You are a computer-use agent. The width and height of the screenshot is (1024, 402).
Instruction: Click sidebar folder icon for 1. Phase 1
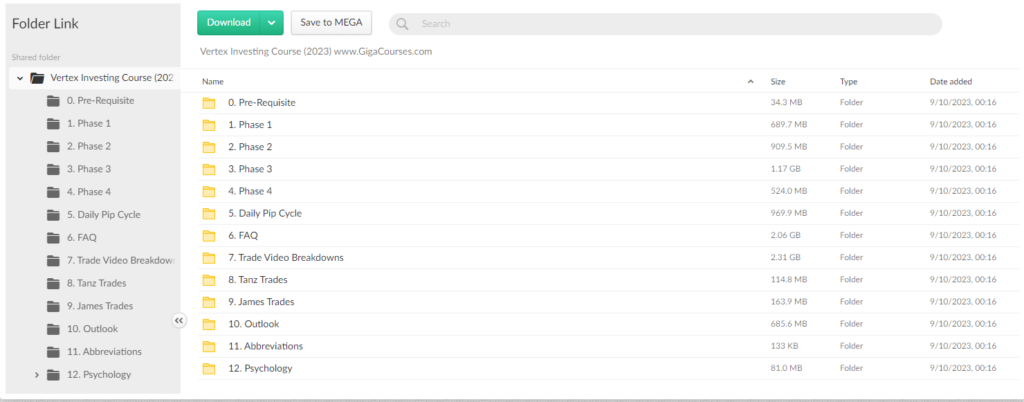click(x=53, y=124)
